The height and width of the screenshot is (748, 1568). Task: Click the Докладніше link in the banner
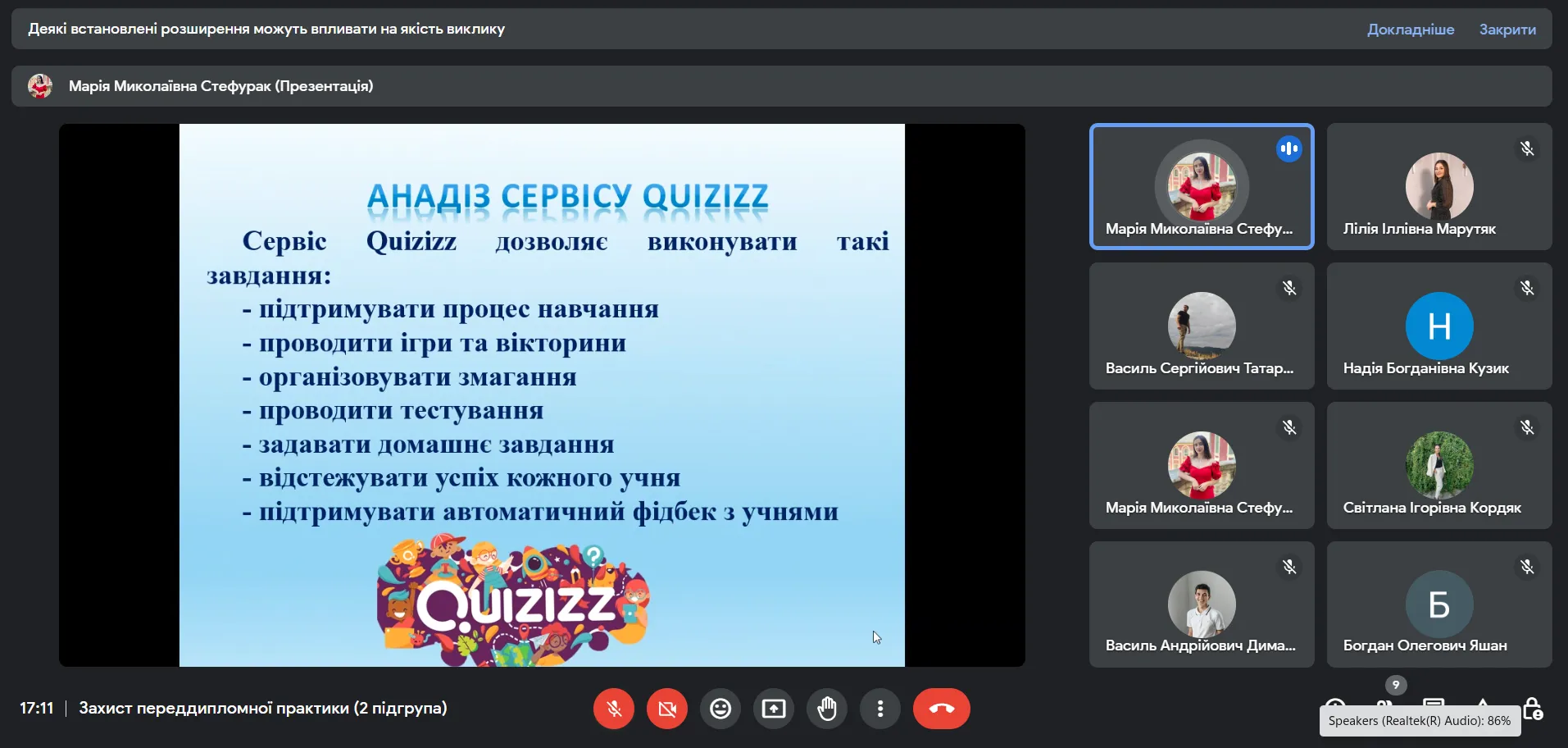[1411, 30]
